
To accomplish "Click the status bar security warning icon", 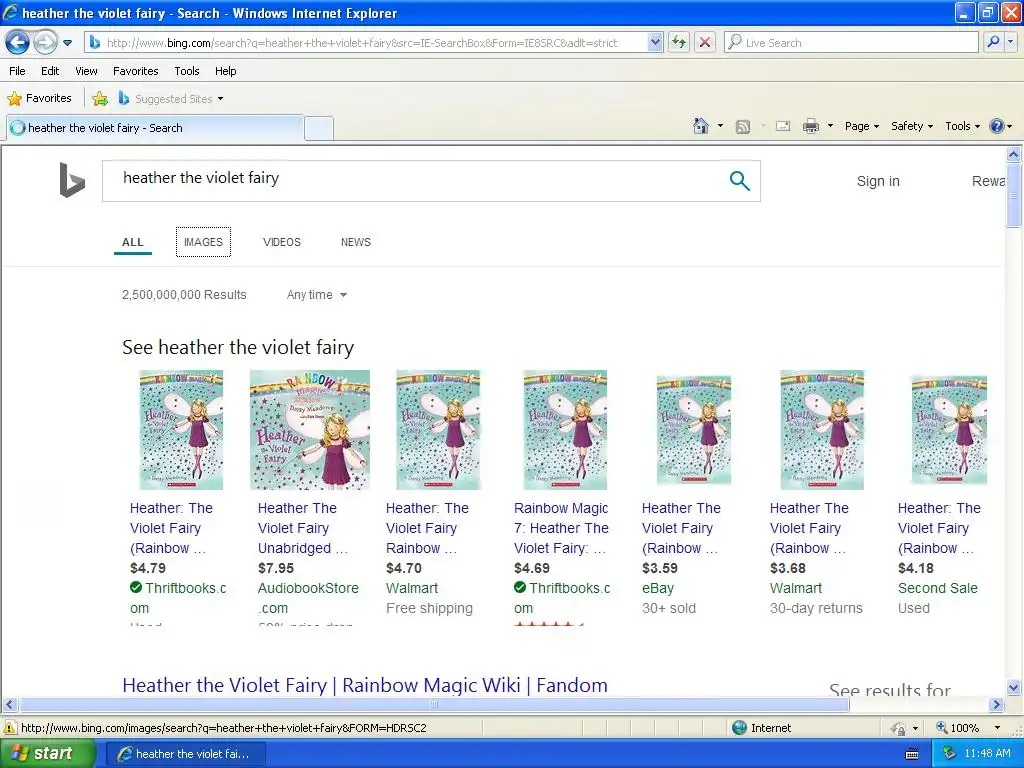I will point(10,728).
